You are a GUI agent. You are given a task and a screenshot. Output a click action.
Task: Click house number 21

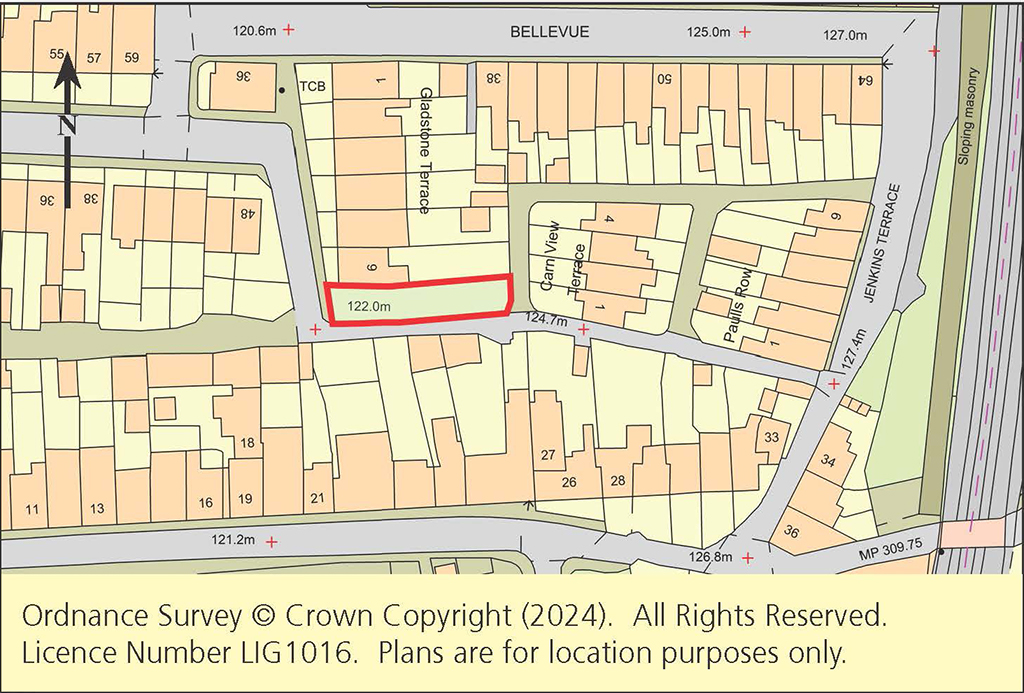tap(317, 498)
